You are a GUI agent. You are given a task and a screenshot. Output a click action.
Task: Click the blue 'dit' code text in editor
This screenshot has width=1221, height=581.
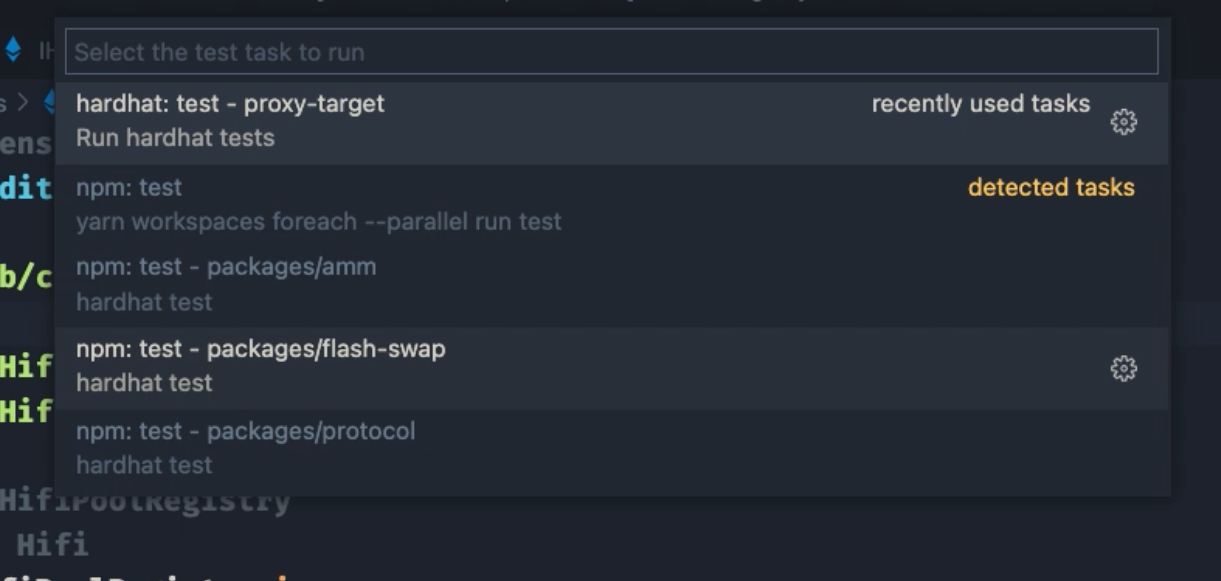pos(25,187)
